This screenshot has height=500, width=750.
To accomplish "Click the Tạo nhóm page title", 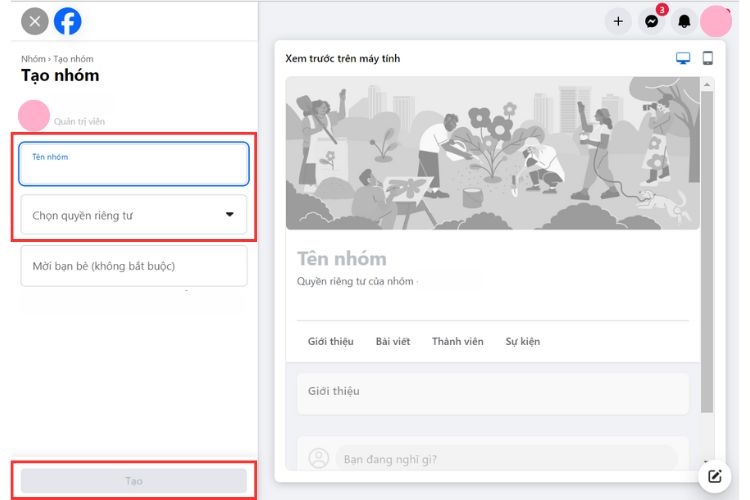I will pyautogui.click(x=60, y=76).
